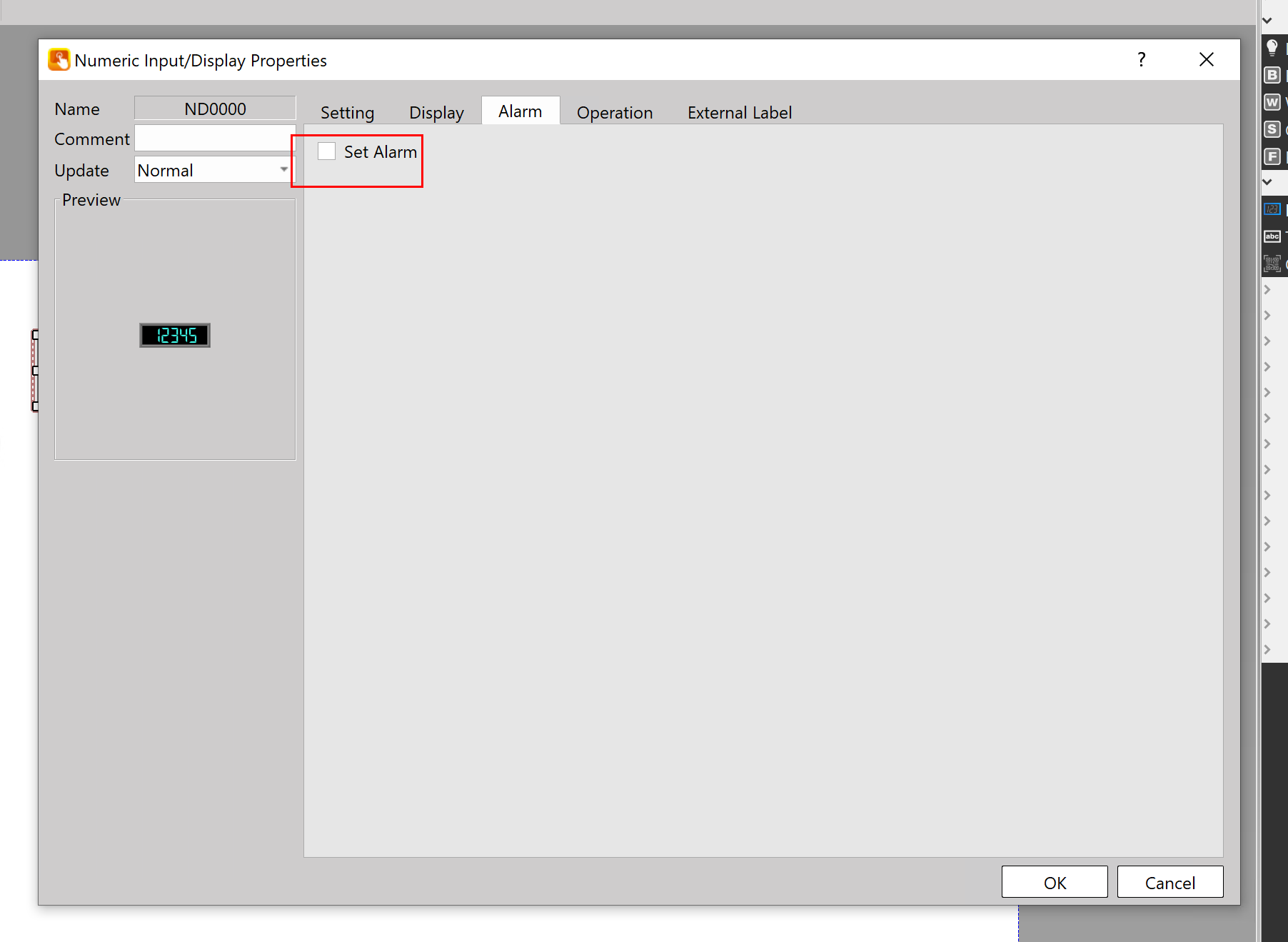The height and width of the screenshot is (942, 1288).
Task: Open the Update dropdown showing Normal
Action: click(283, 170)
